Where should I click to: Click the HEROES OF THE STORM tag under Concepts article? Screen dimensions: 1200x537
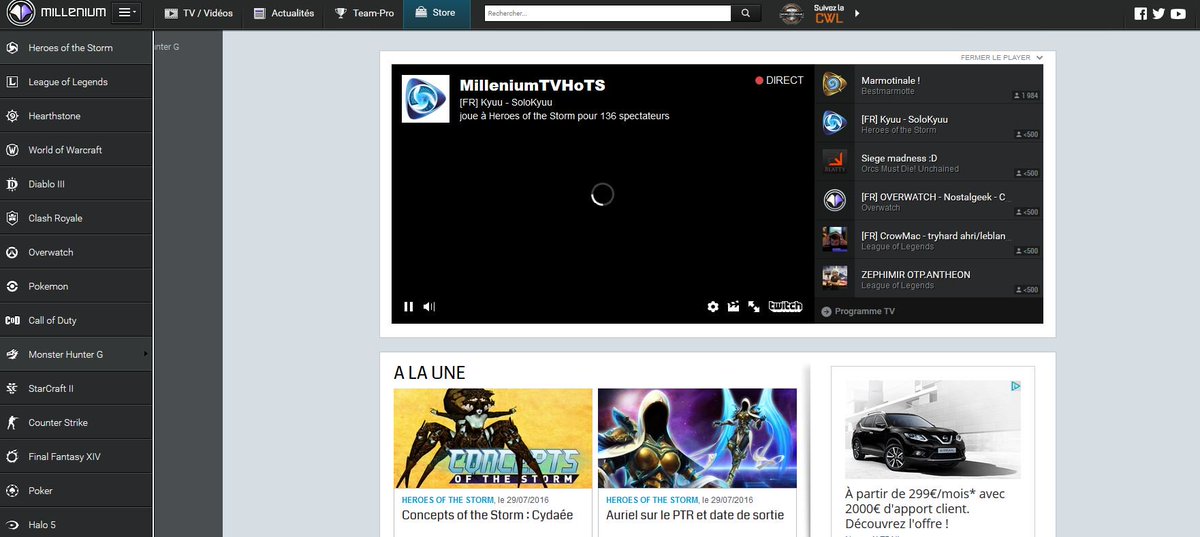click(x=447, y=499)
